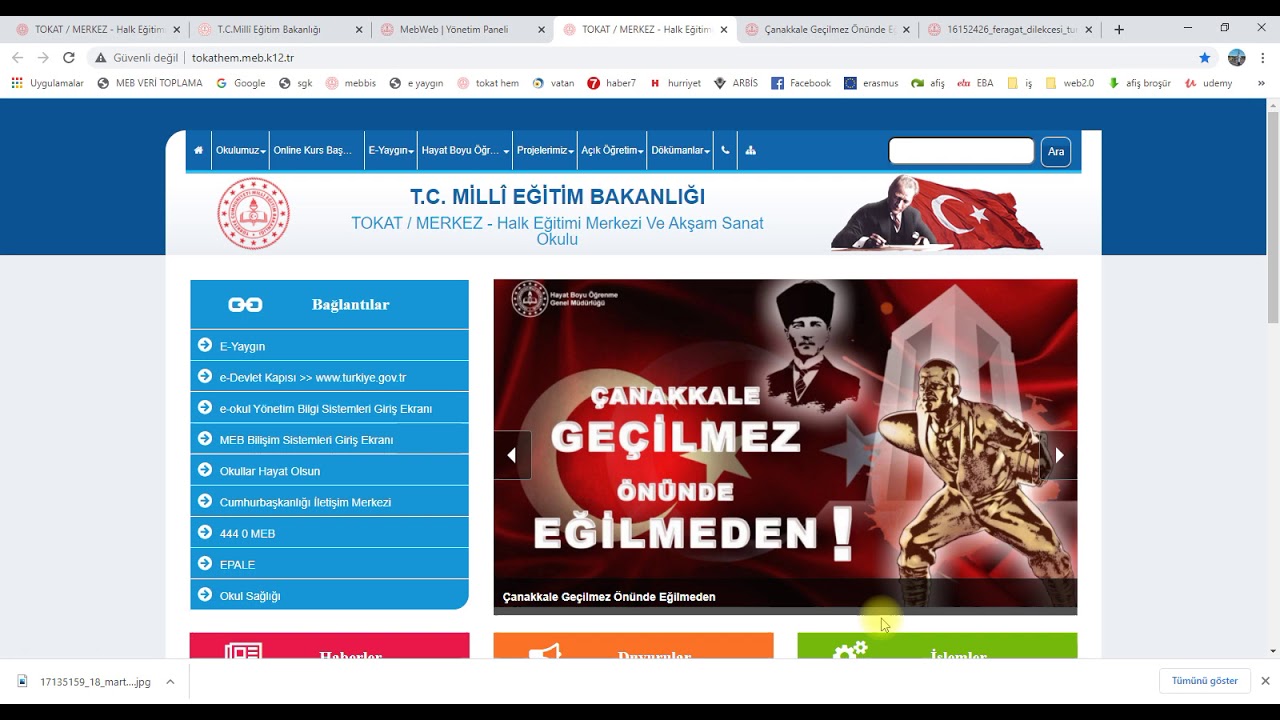Open the Uygulamalar apps grid bookmark
Screen dimensions: 1280x720
(x=48, y=83)
